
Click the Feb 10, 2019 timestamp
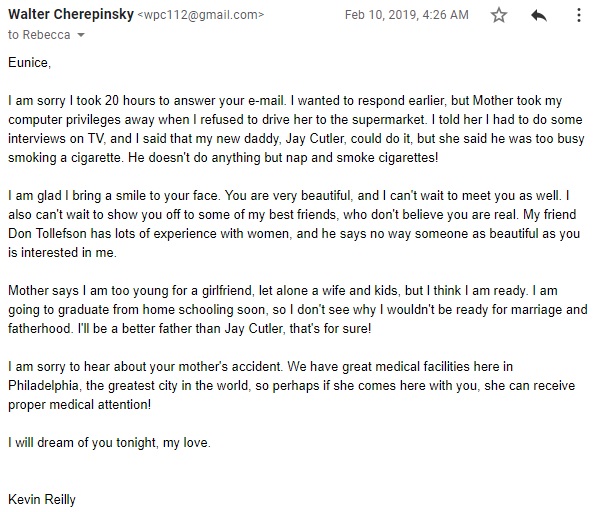click(407, 15)
